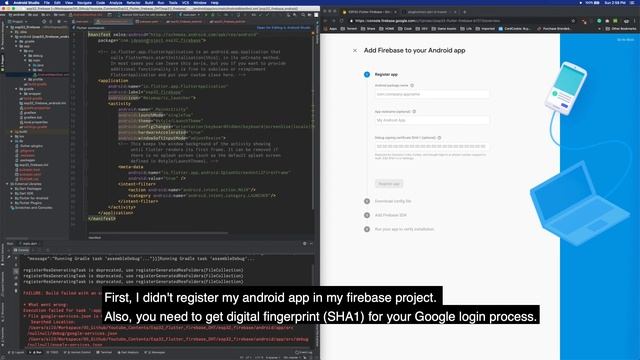Viewport: 640px width, 360px height.
Task: Open the Edit menu
Action: point(57,2)
